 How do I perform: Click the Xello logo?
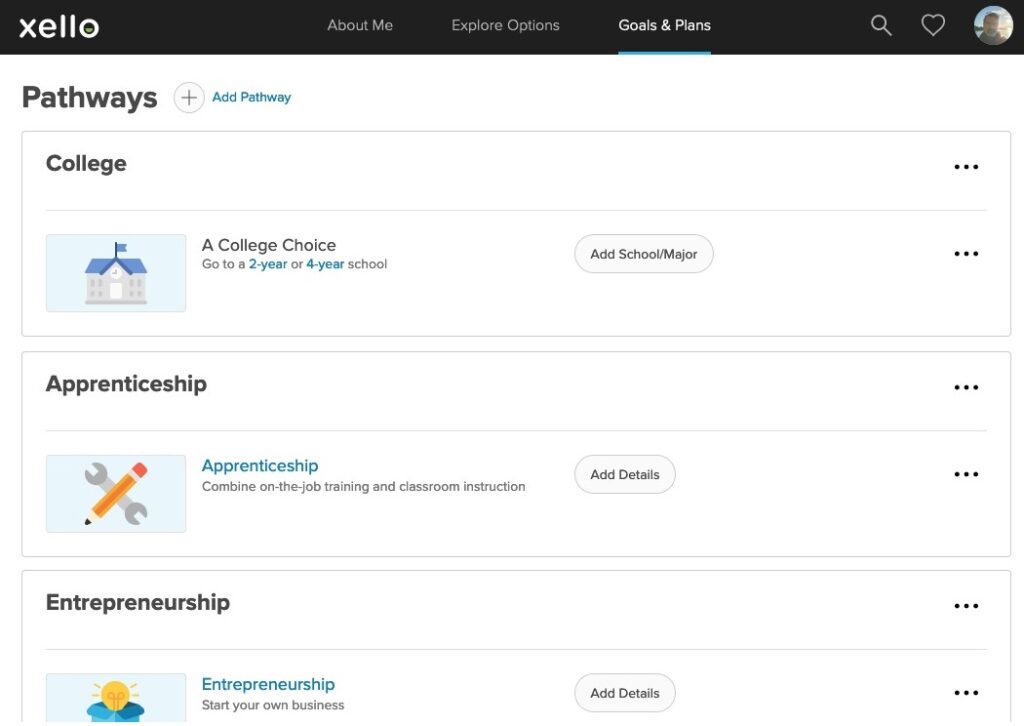59,26
